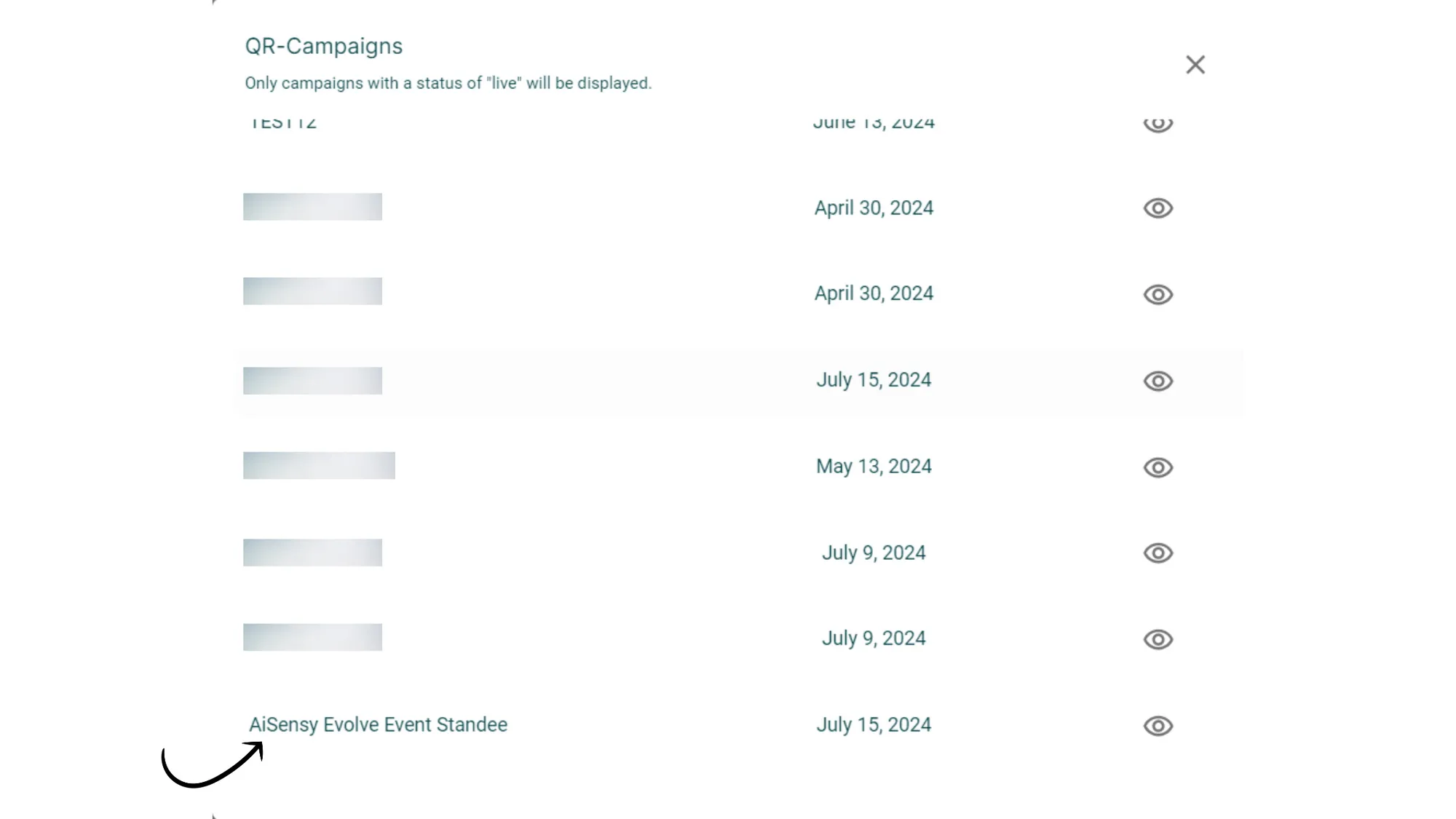Viewport: 1456px width, 819px height.
Task: Toggle visibility for AiSensy Evolve Event Standee
Action: [1158, 725]
